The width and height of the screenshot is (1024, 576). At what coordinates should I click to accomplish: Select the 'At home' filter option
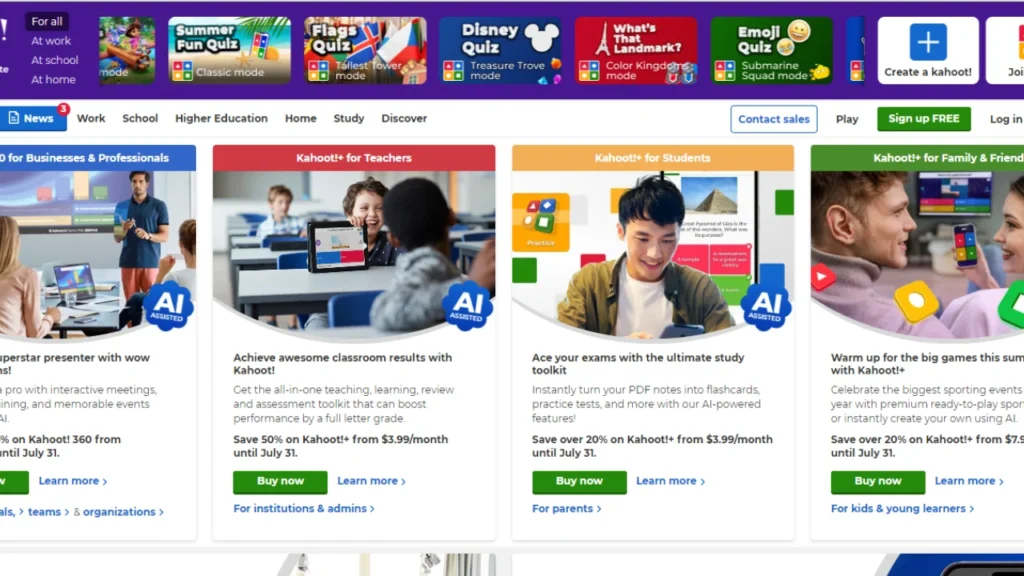click(x=54, y=80)
